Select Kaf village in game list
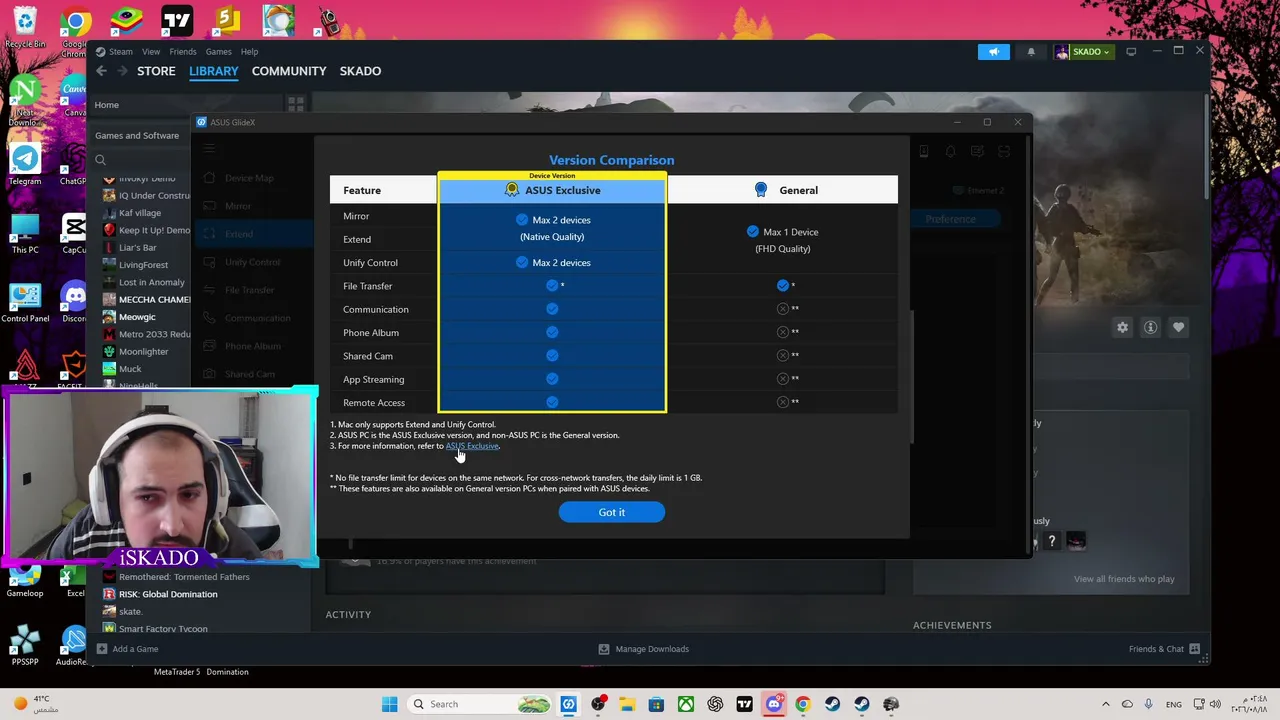The height and width of the screenshot is (720, 1280). tap(140, 213)
